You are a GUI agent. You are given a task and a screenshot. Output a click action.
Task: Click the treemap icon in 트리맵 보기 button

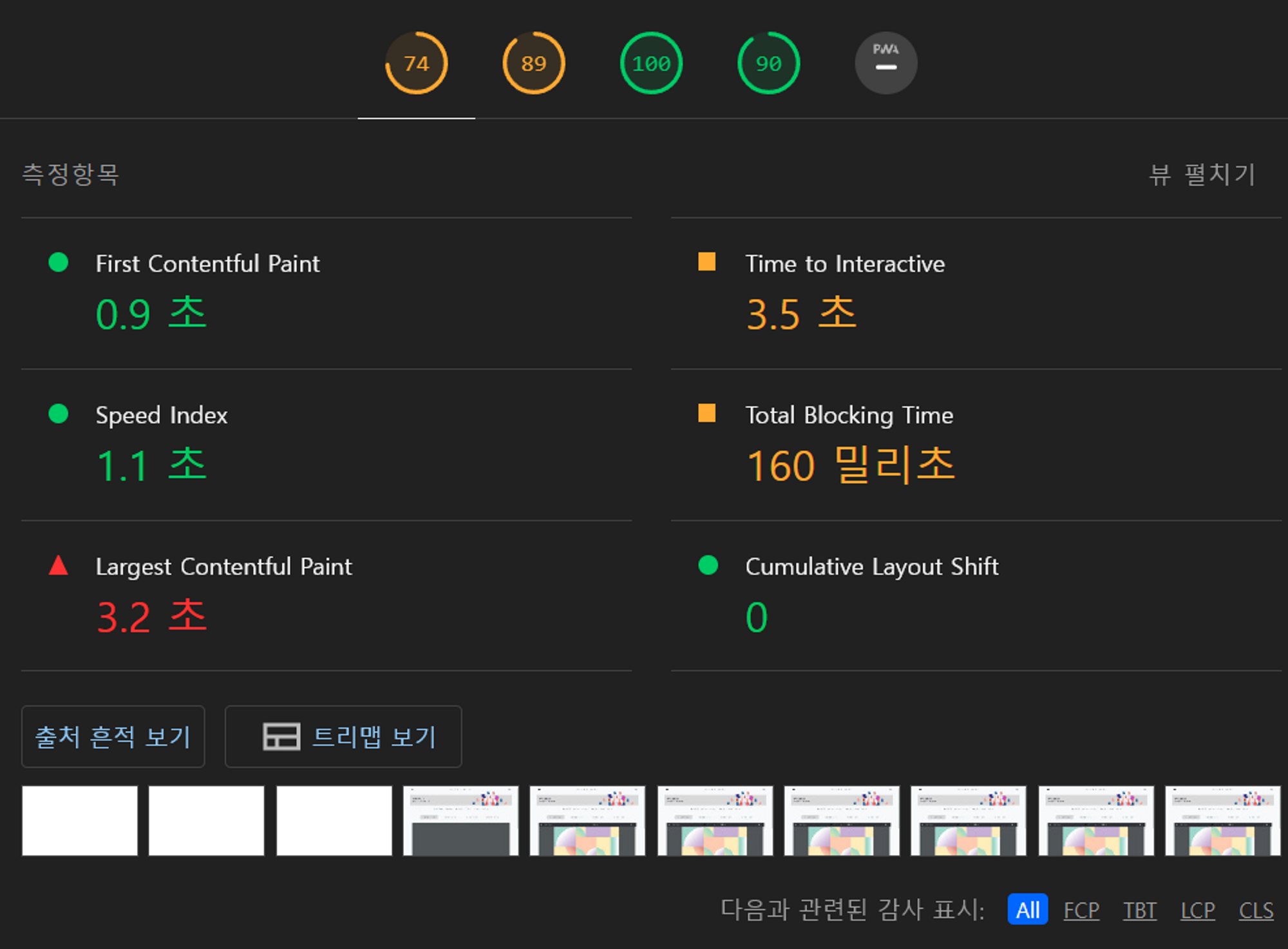pos(281,736)
